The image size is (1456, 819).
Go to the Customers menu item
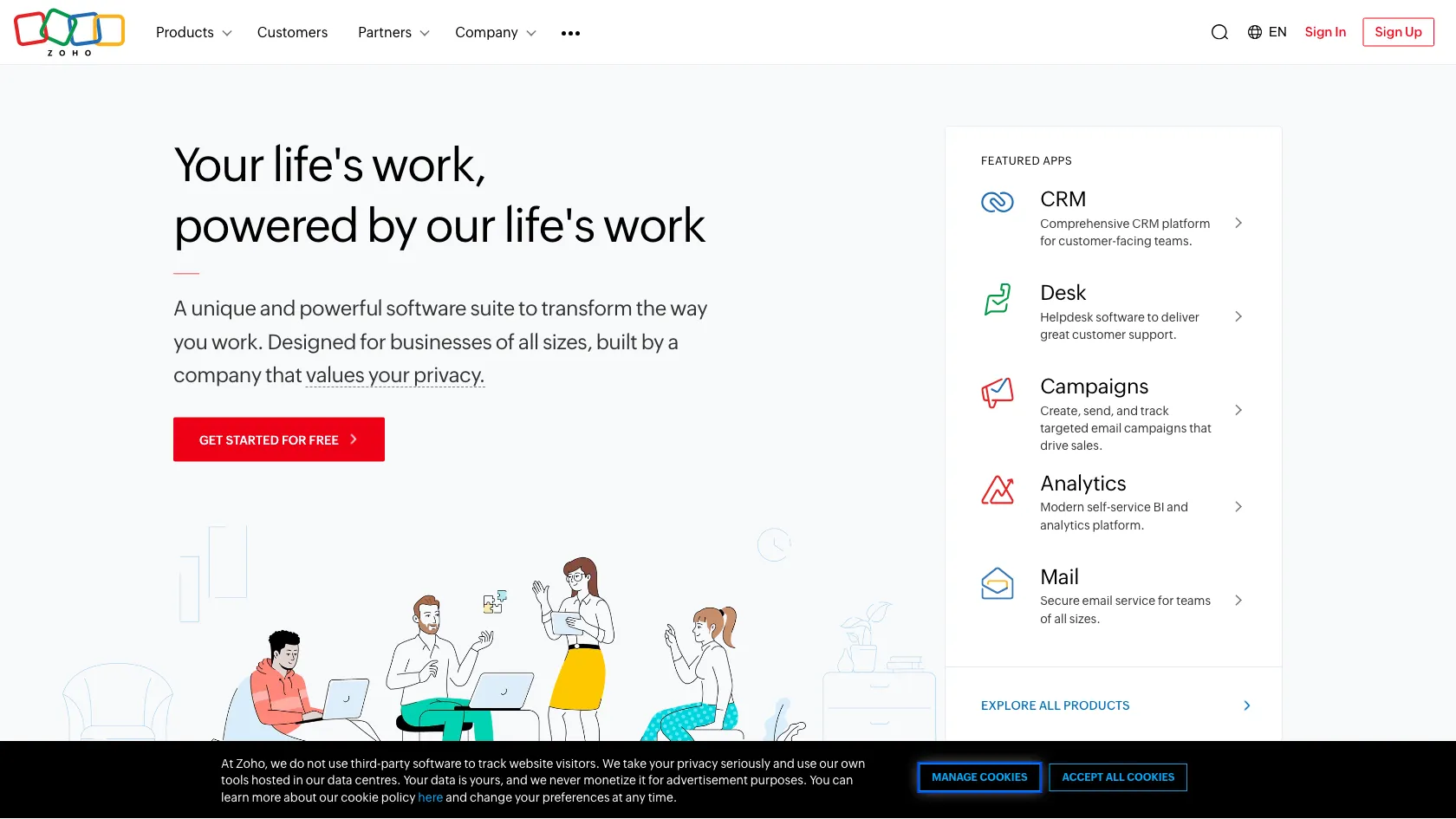pyautogui.click(x=292, y=32)
